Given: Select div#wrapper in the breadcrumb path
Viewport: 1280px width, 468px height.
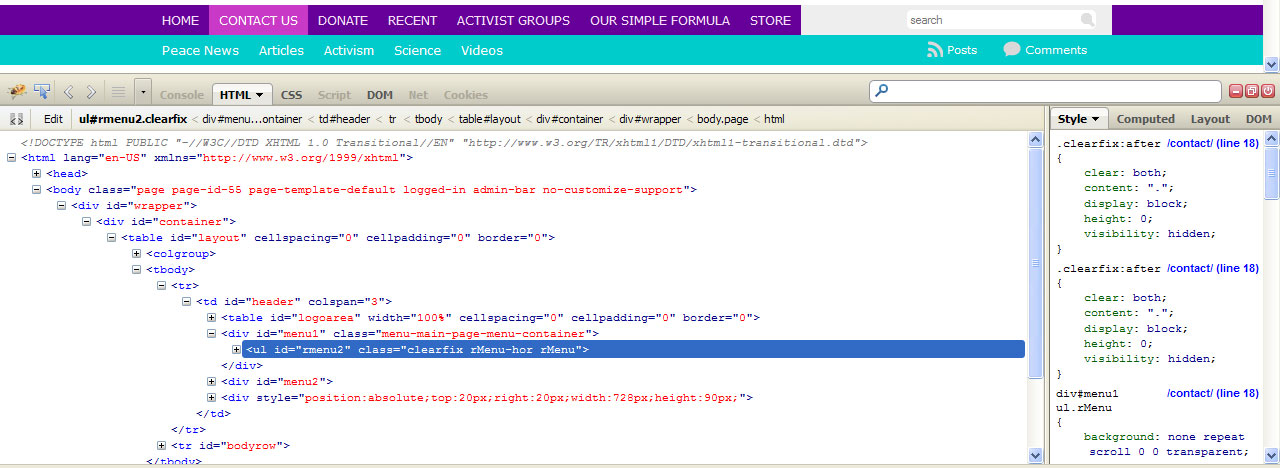Looking at the screenshot, I should [x=650, y=119].
